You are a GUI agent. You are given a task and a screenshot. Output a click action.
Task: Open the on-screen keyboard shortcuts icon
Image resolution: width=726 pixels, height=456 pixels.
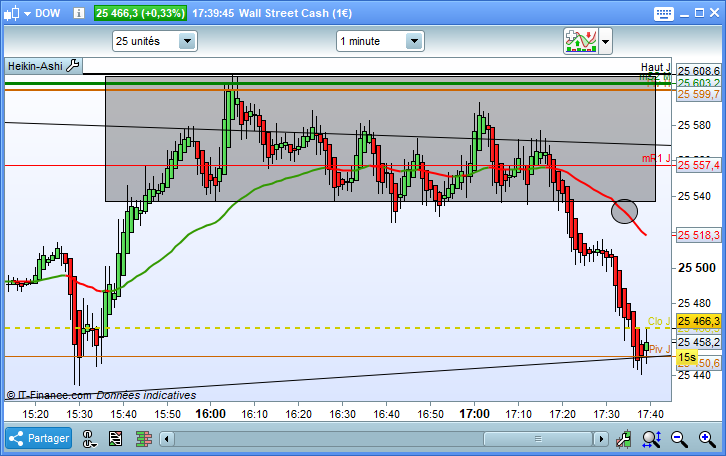click(x=663, y=13)
